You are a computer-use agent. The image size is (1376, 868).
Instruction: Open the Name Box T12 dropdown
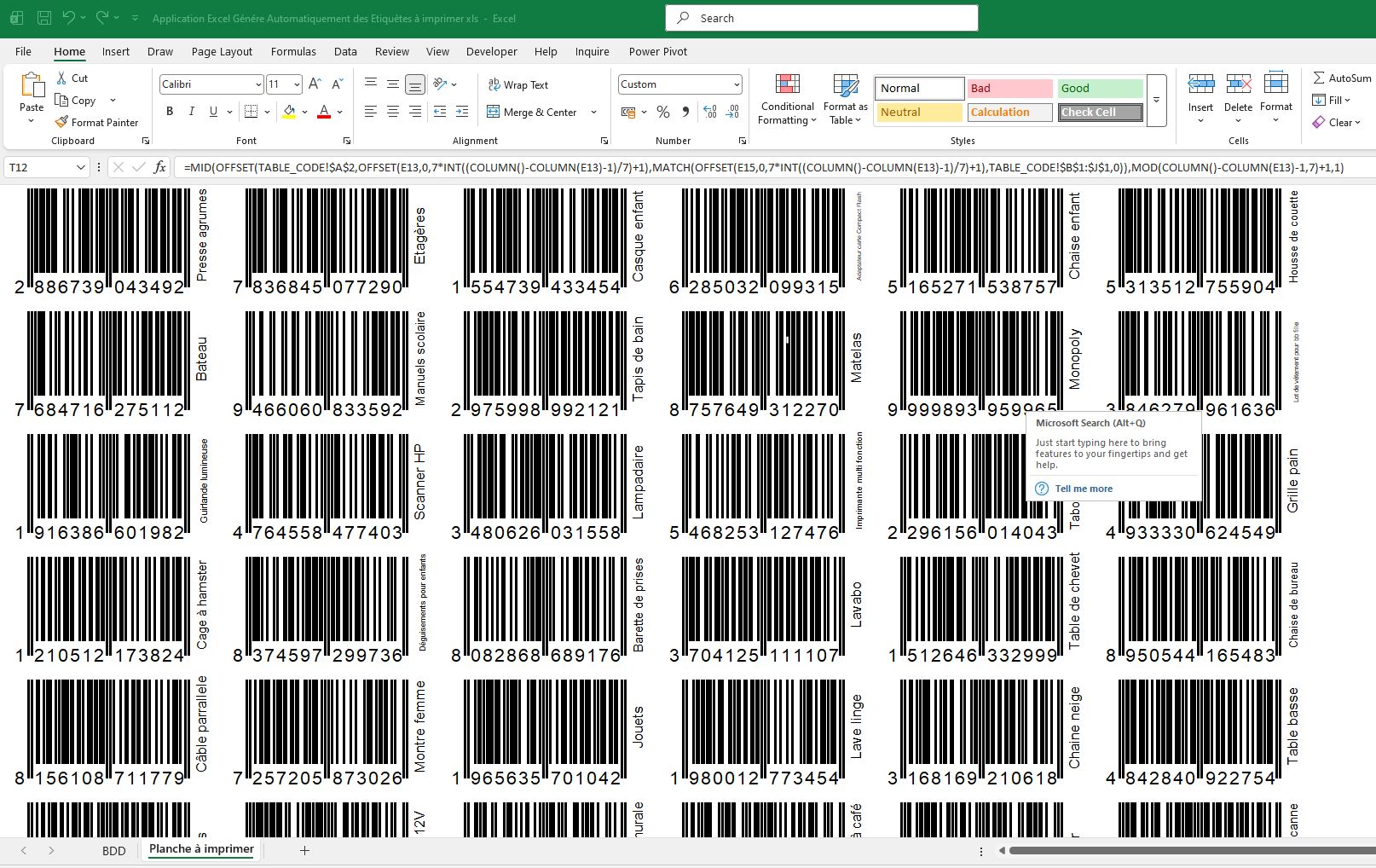pos(81,167)
